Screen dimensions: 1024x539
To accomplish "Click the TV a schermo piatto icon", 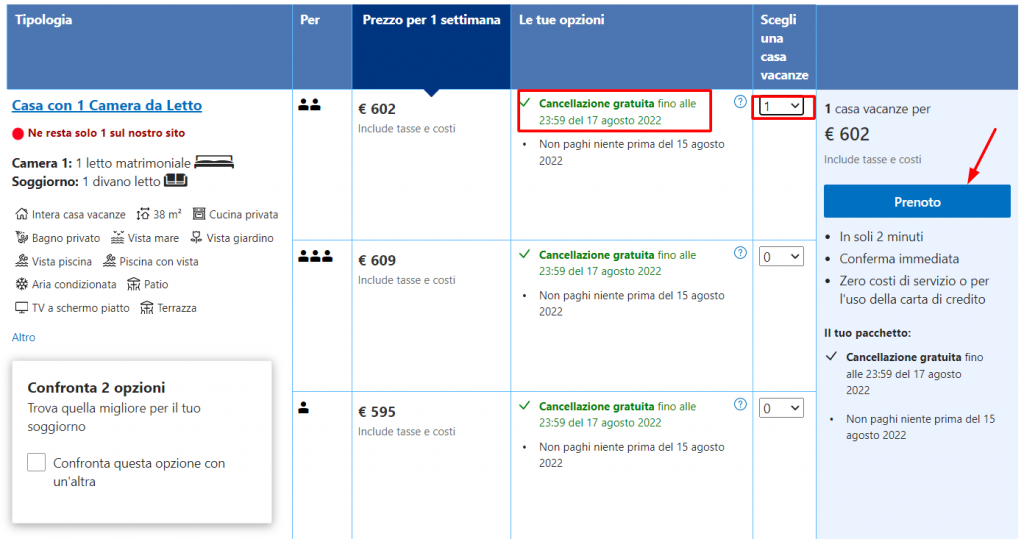I will (22, 308).
